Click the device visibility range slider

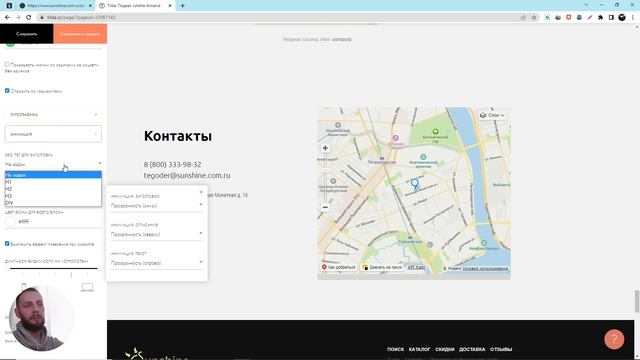(53, 269)
